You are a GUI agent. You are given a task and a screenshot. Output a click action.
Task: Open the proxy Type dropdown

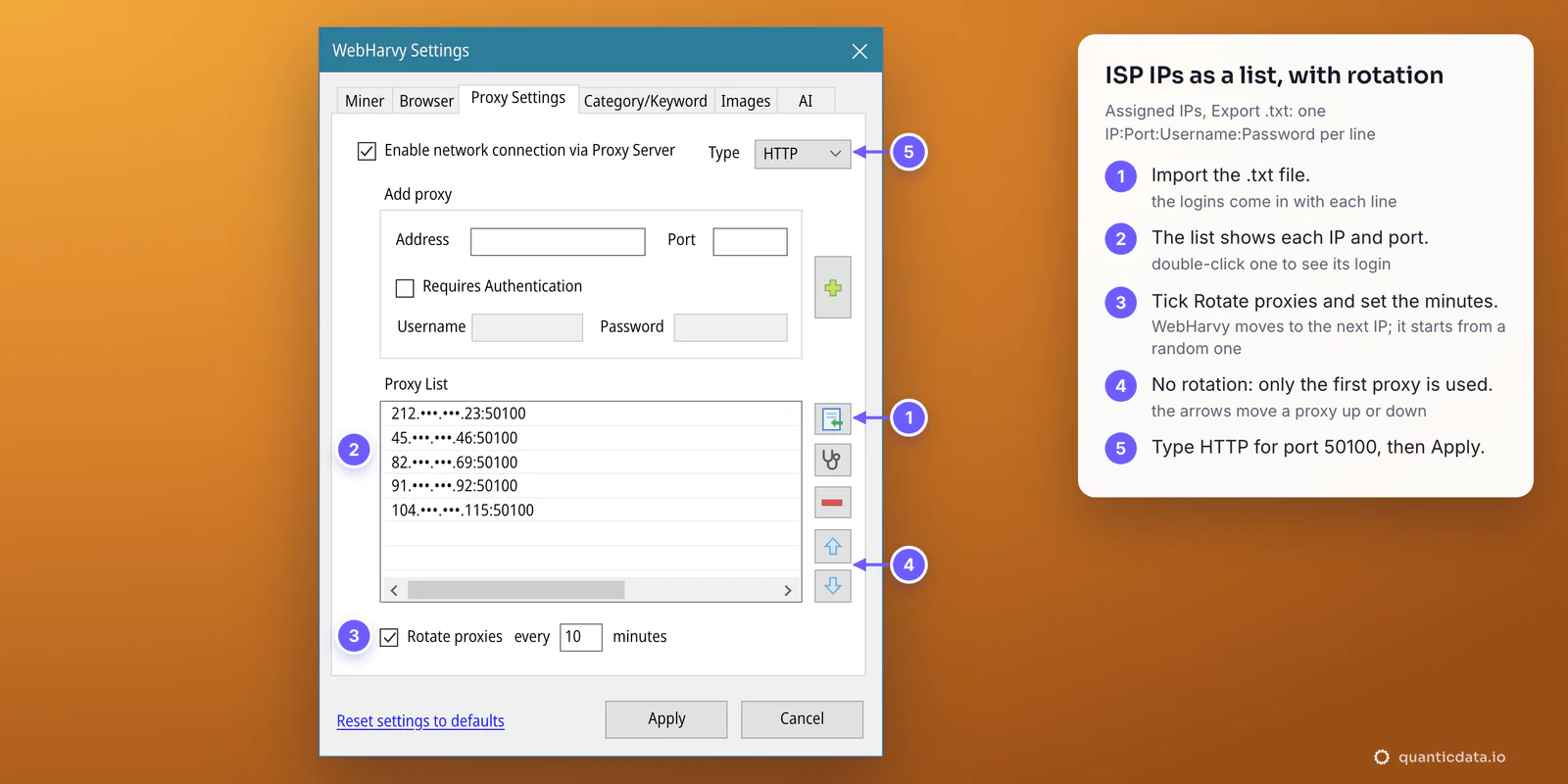tap(803, 154)
